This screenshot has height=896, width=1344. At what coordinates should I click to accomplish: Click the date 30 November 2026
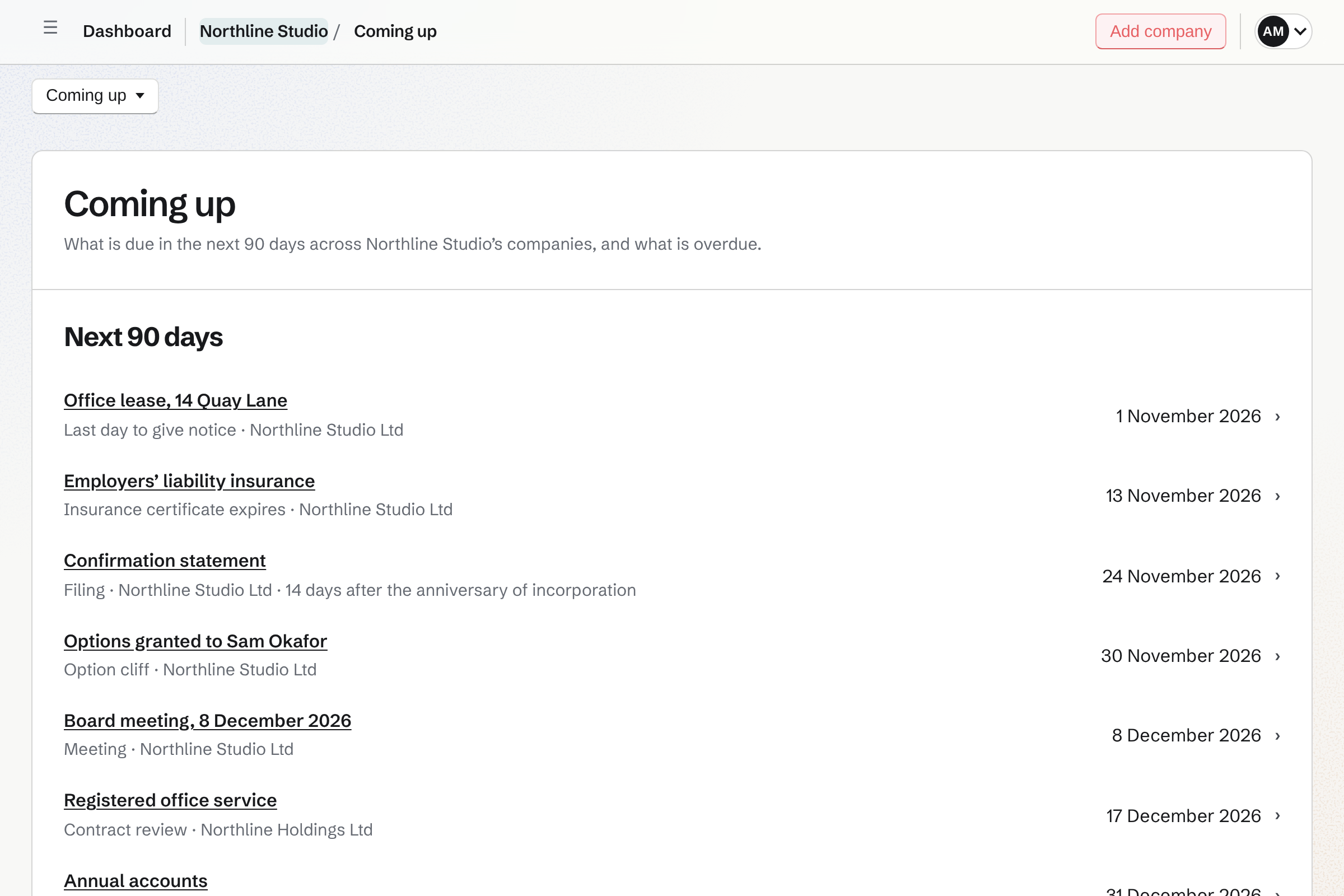click(x=1180, y=655)
